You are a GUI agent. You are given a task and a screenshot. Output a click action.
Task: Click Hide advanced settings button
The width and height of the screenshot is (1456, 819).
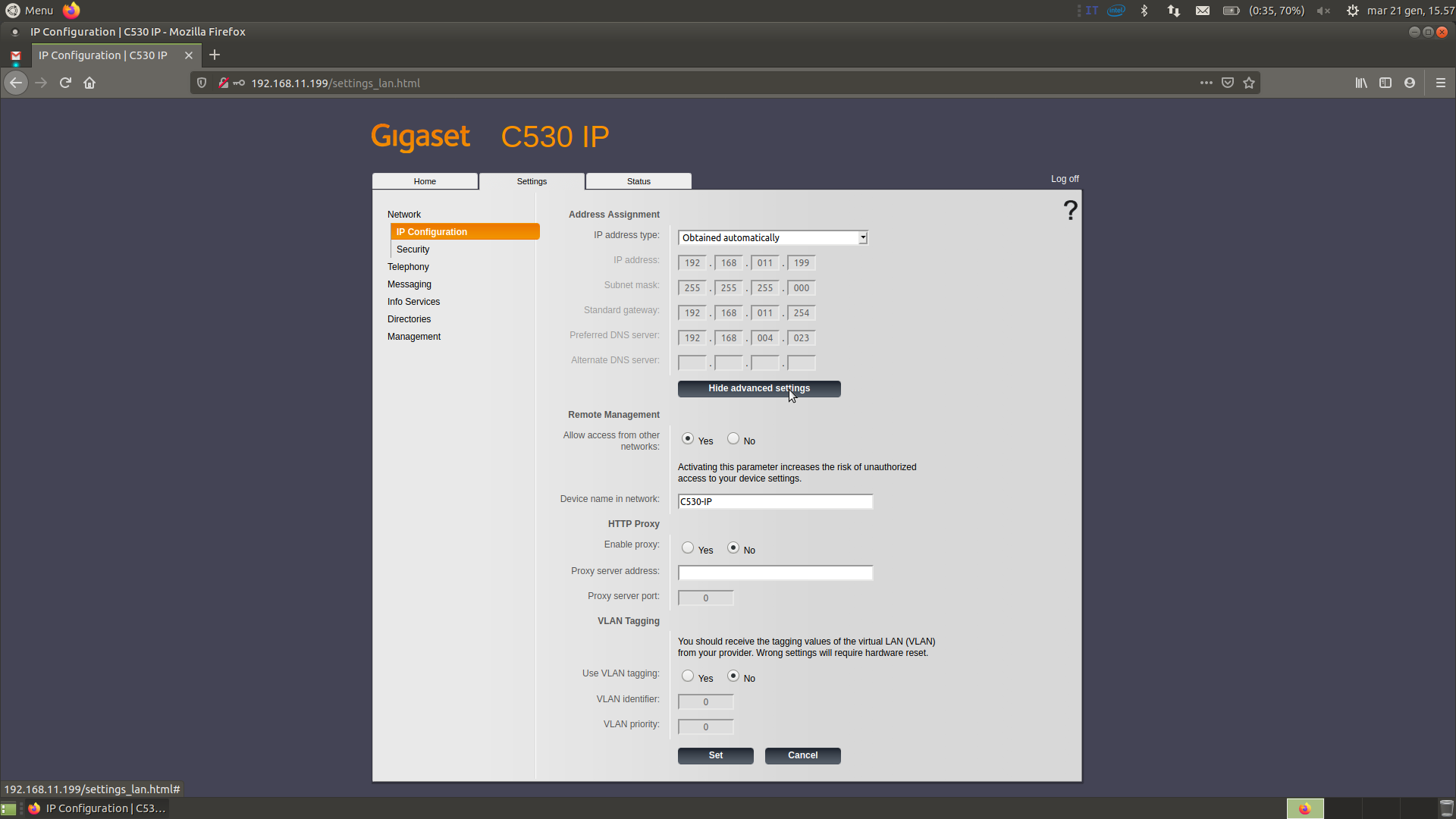(759, 388)
